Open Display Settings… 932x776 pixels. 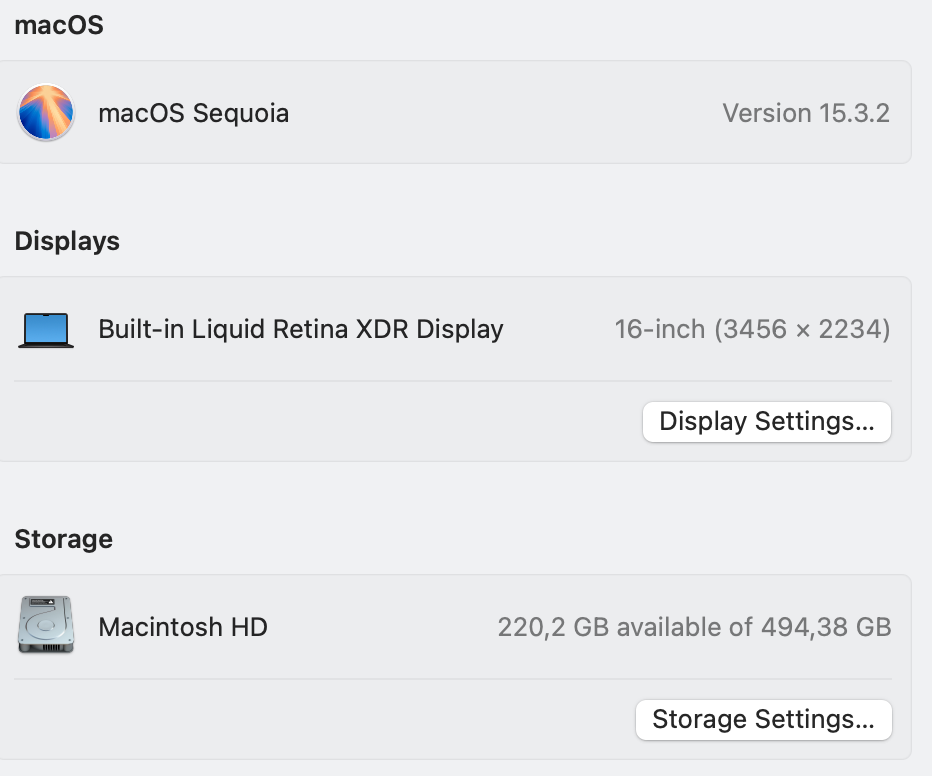tap(767, 422)
